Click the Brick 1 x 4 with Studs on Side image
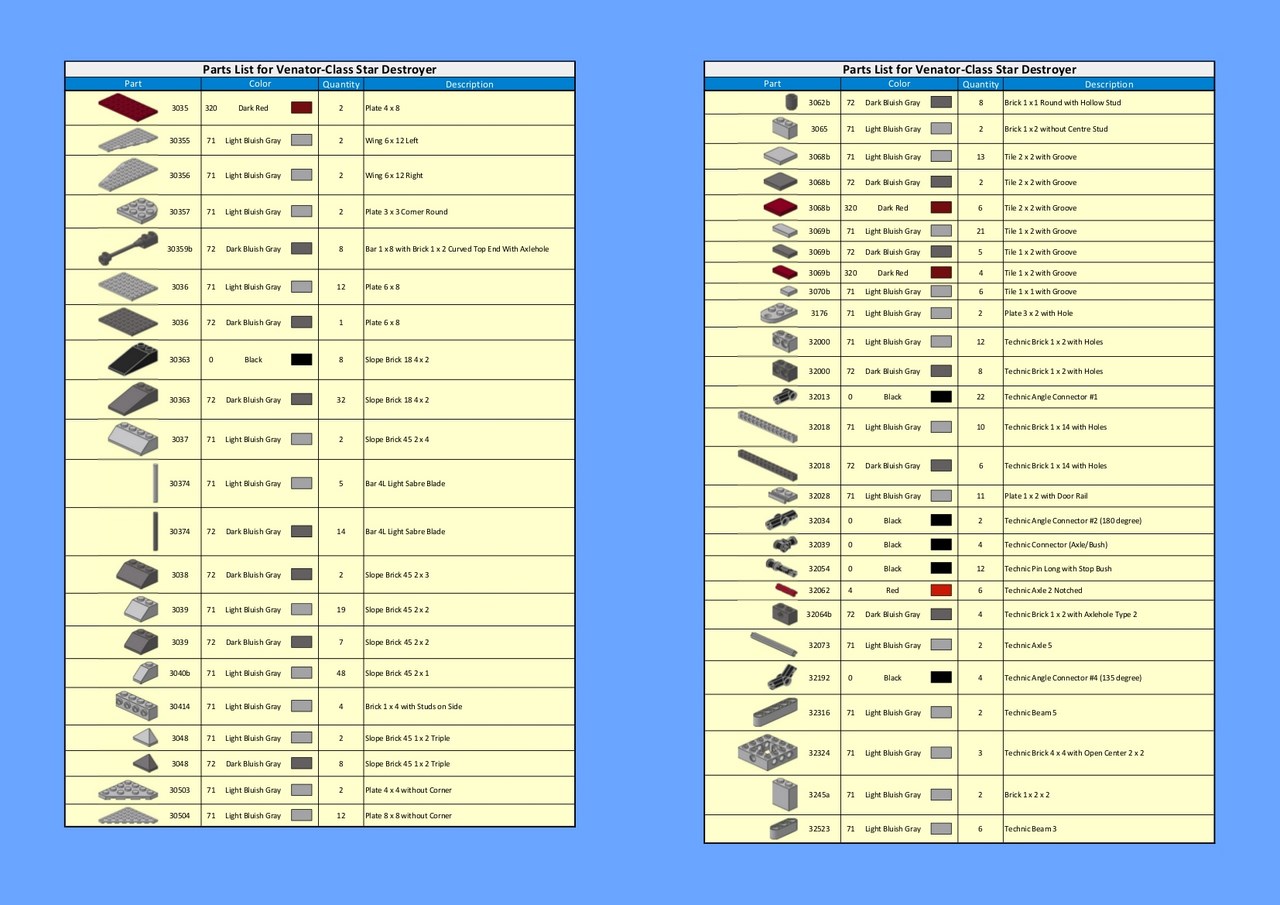 (137, 706)
